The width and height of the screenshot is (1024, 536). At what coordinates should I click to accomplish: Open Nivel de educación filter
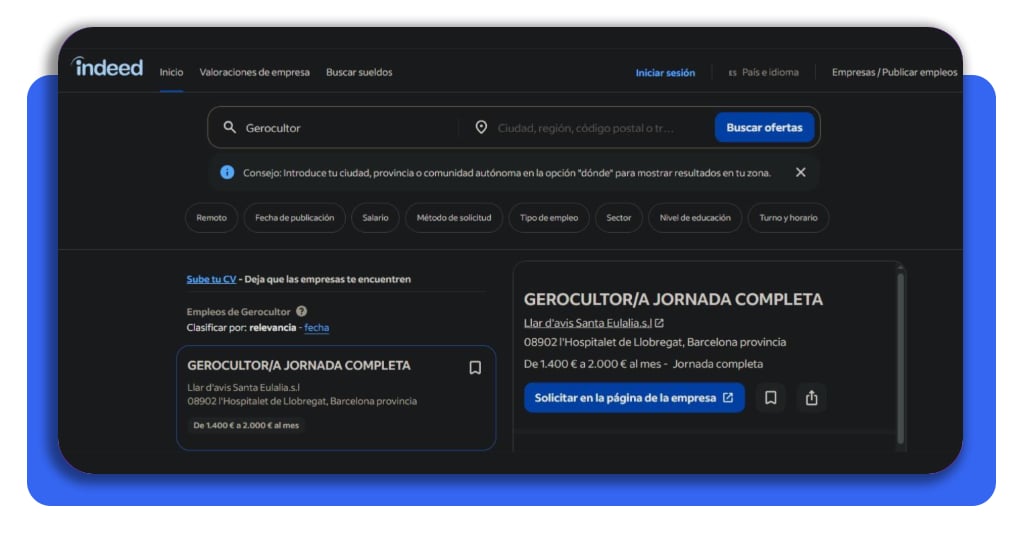pos(695,218)
